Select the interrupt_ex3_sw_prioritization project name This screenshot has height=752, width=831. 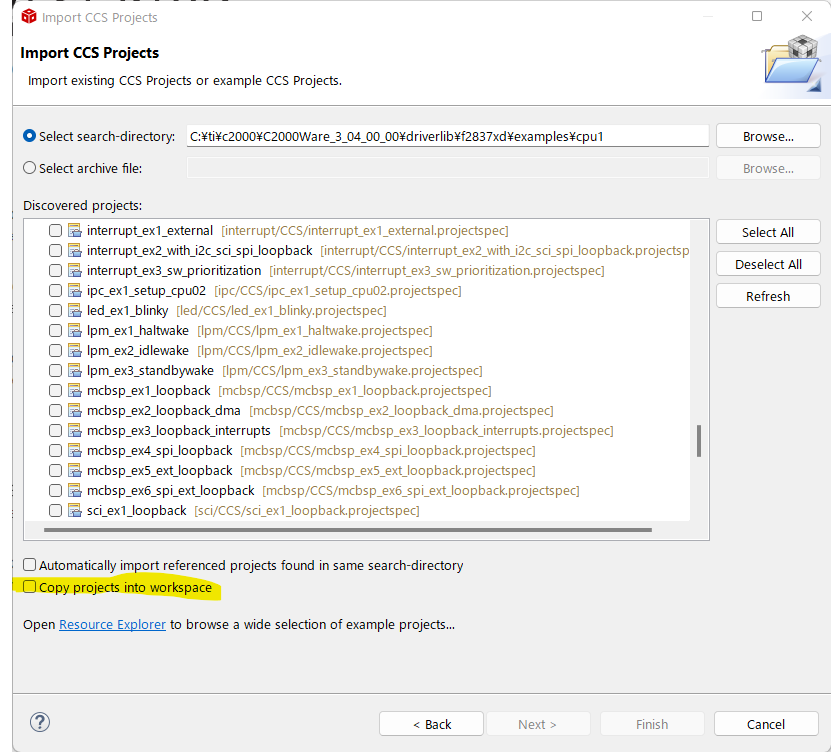coord(174,271)
